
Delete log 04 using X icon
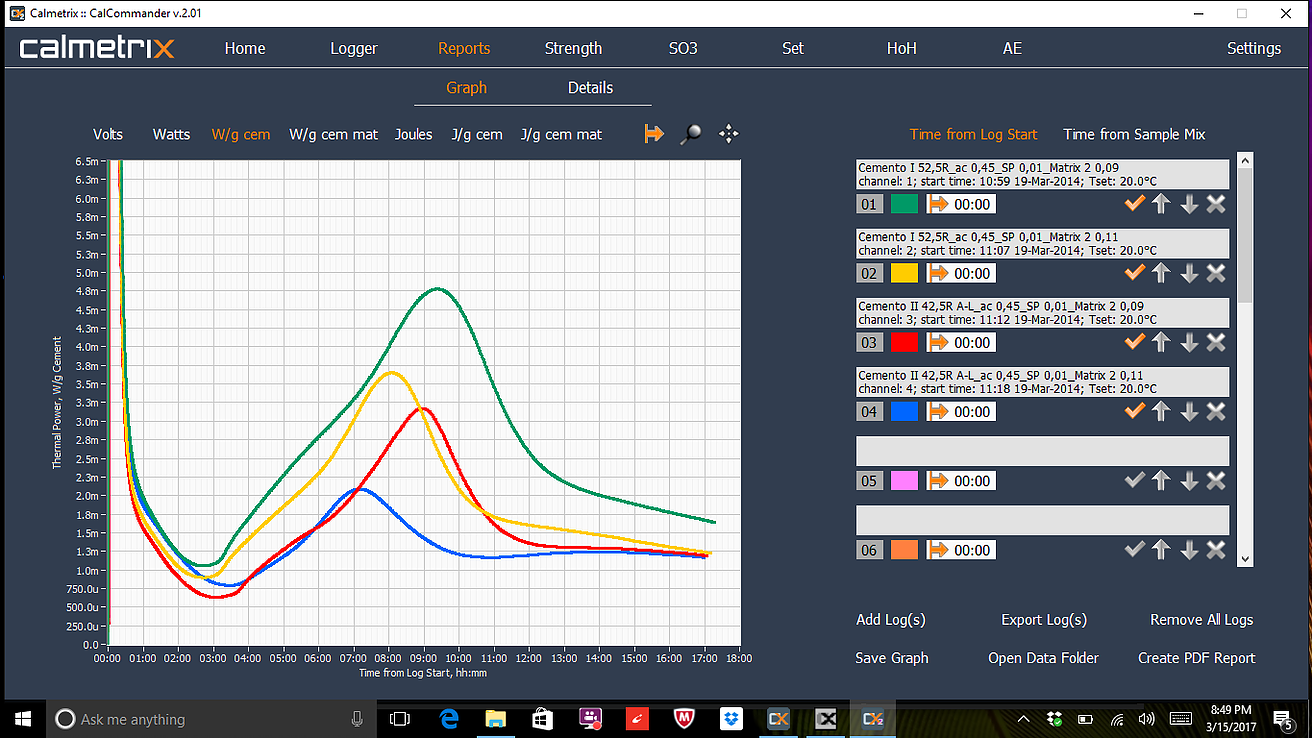click(x=1216, y=411)
